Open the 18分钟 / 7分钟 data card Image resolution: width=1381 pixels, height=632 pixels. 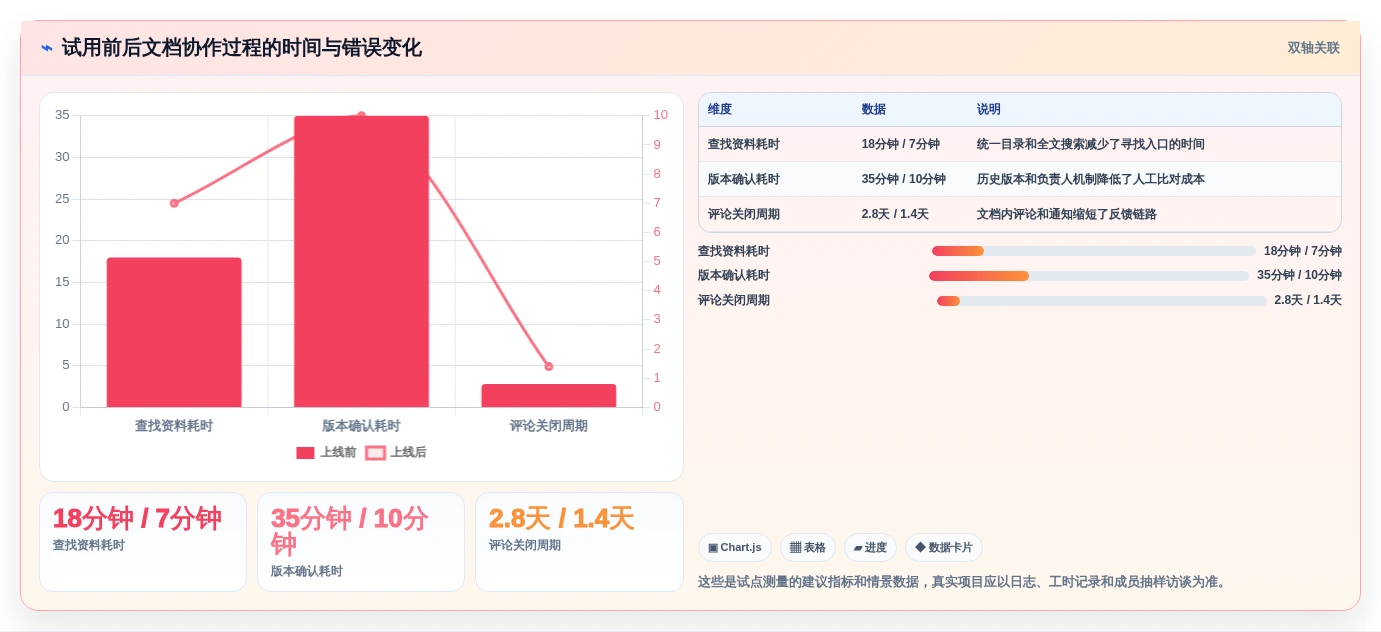point(143,542)
